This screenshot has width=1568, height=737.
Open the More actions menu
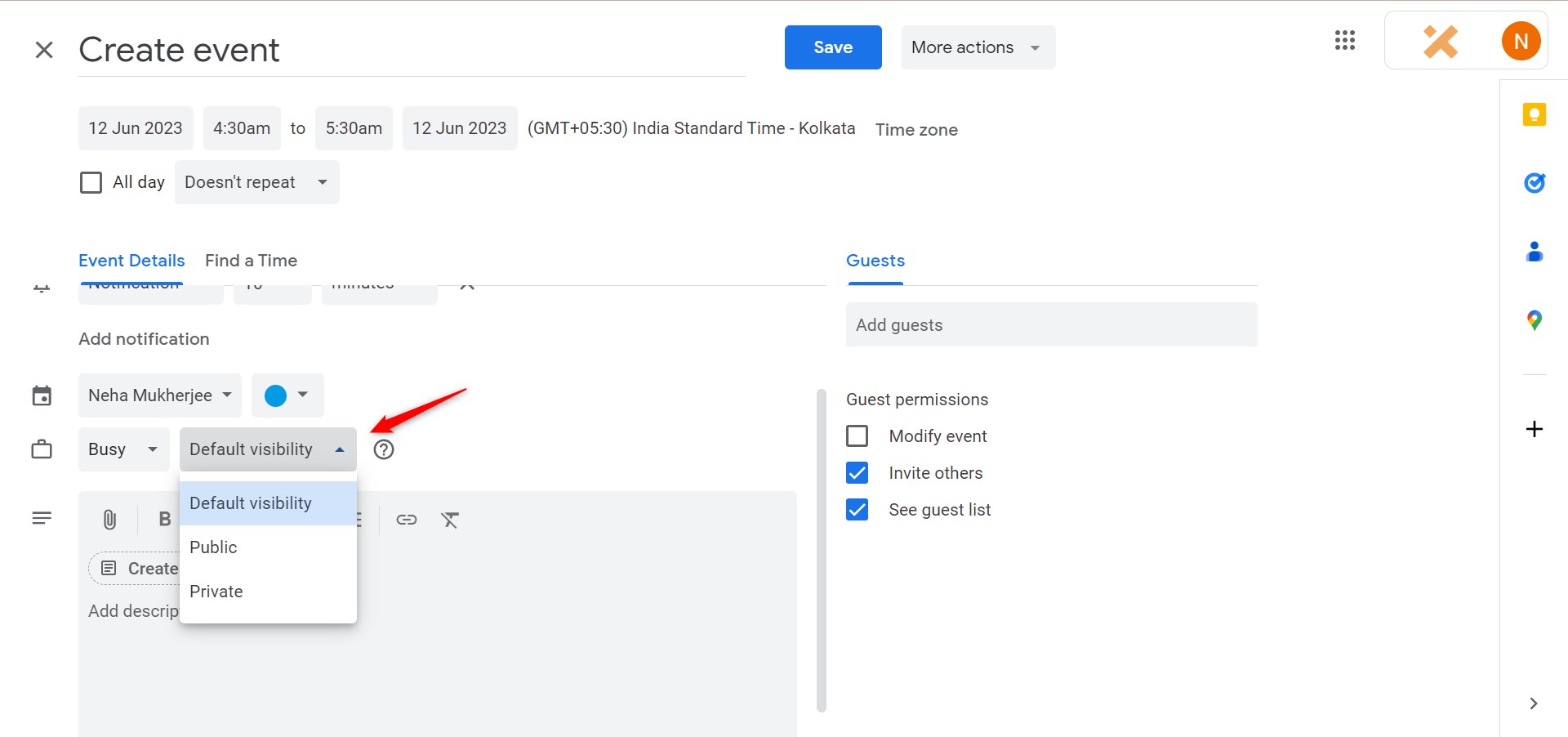(977, 47)
